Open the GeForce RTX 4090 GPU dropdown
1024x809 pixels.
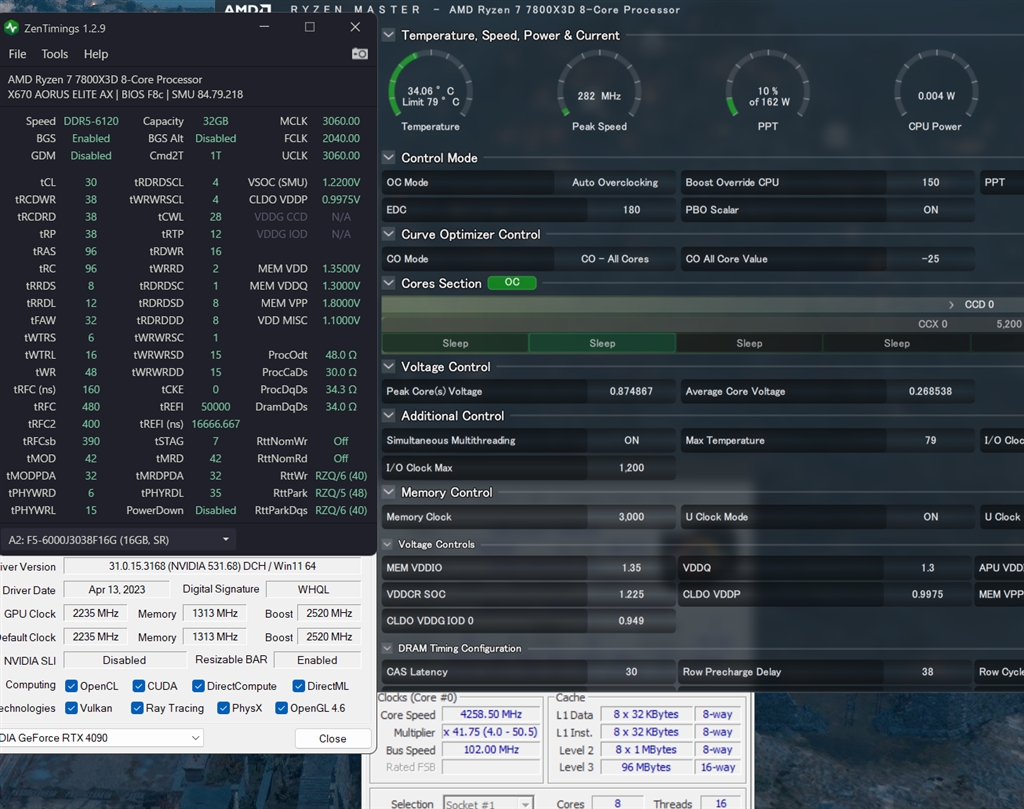click(x=100, y=738)
